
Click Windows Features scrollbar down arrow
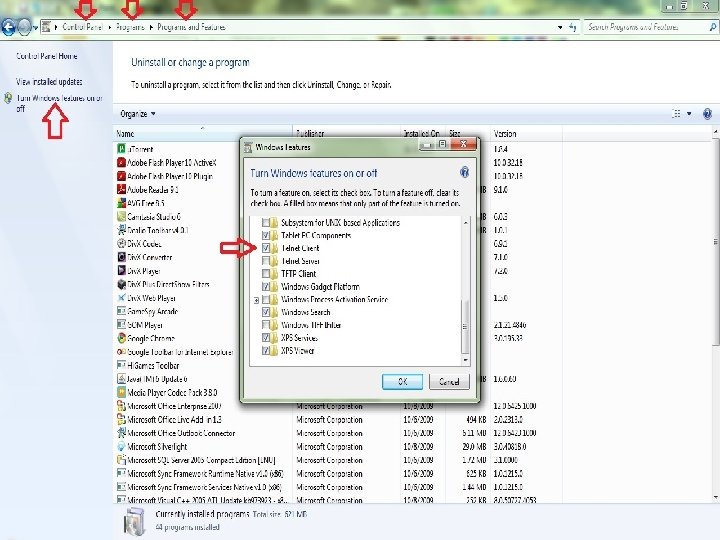(x=465, y=360)
